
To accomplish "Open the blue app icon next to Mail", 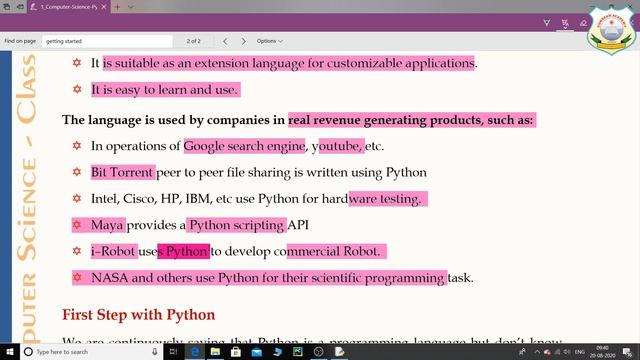I will (x=278, y=351).
